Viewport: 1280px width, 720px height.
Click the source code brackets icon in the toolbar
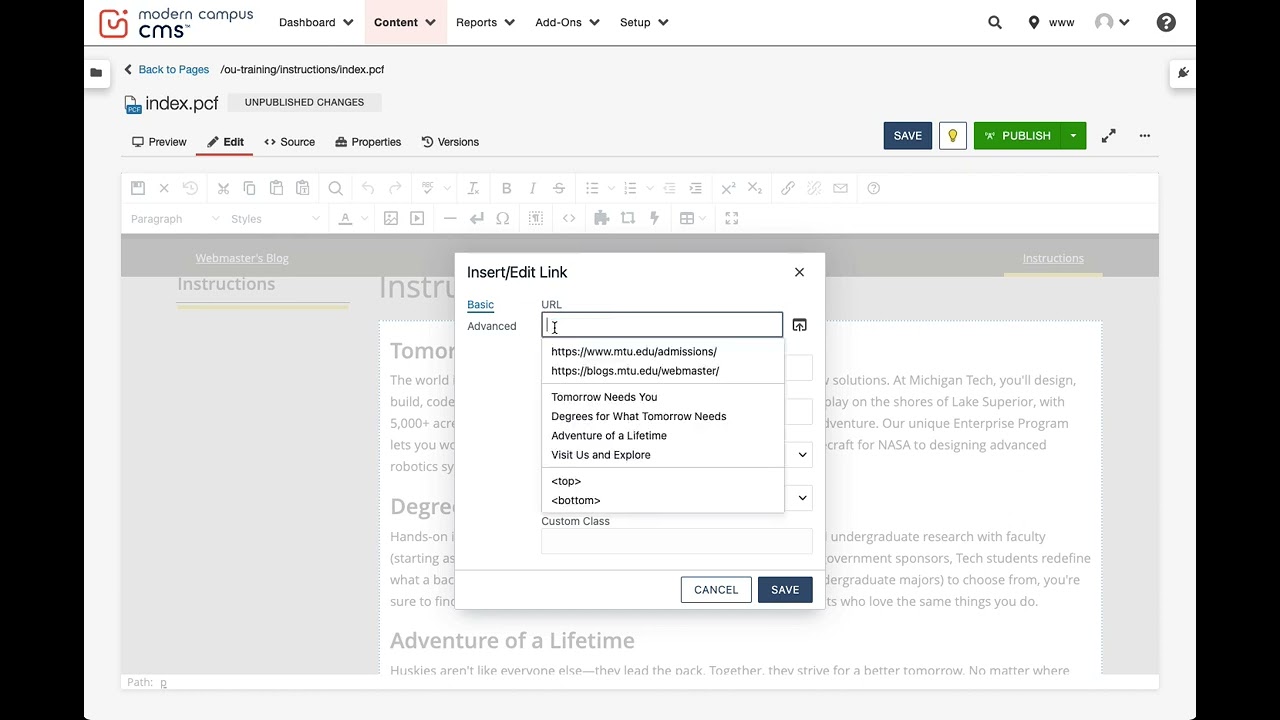[x=569, y=218]
